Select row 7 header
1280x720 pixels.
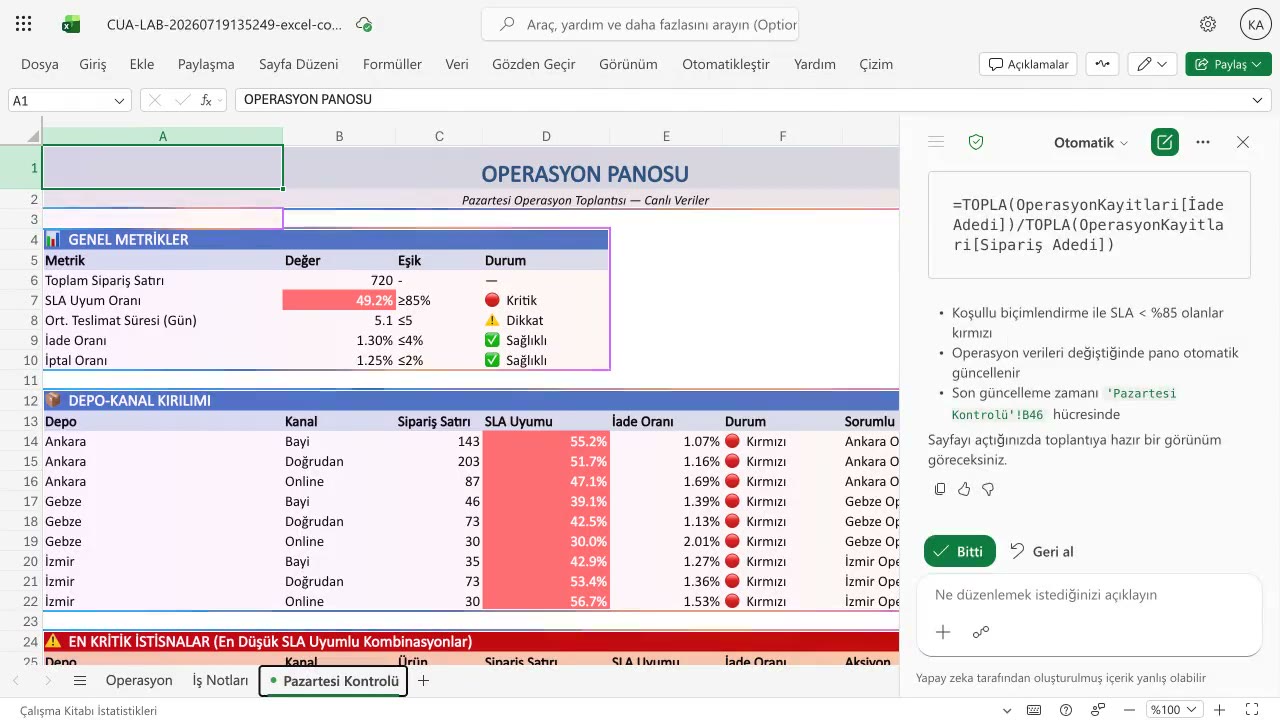coord(21,300)
